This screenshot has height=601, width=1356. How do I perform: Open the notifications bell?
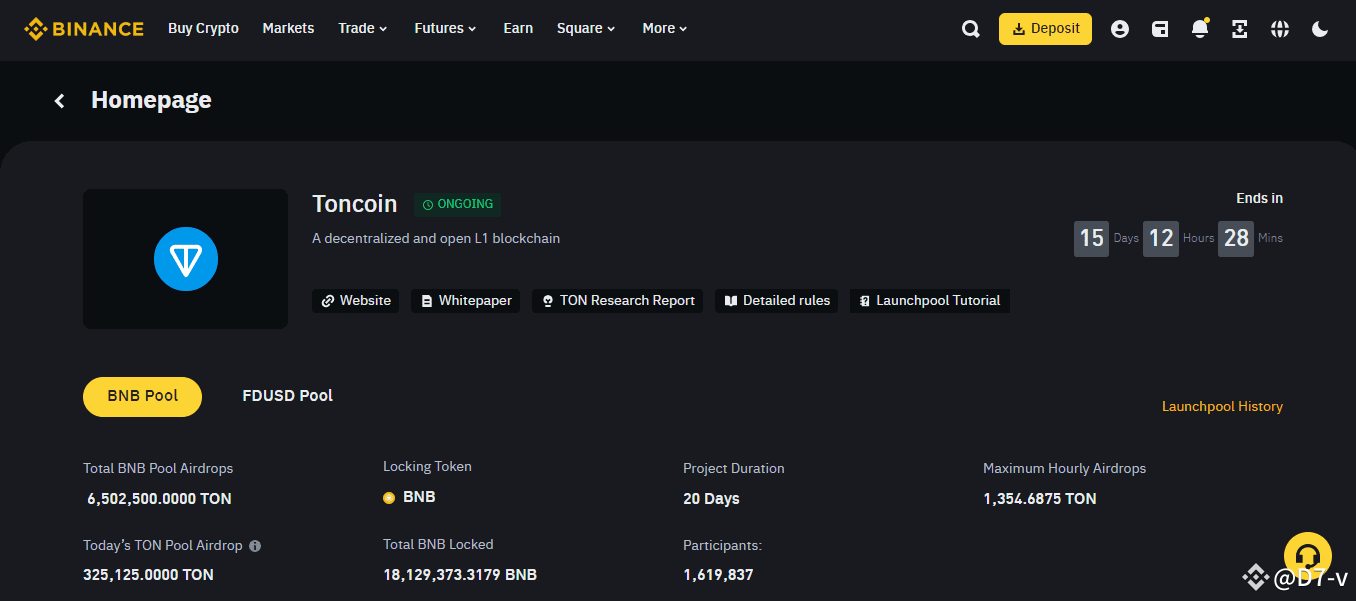1200,29
